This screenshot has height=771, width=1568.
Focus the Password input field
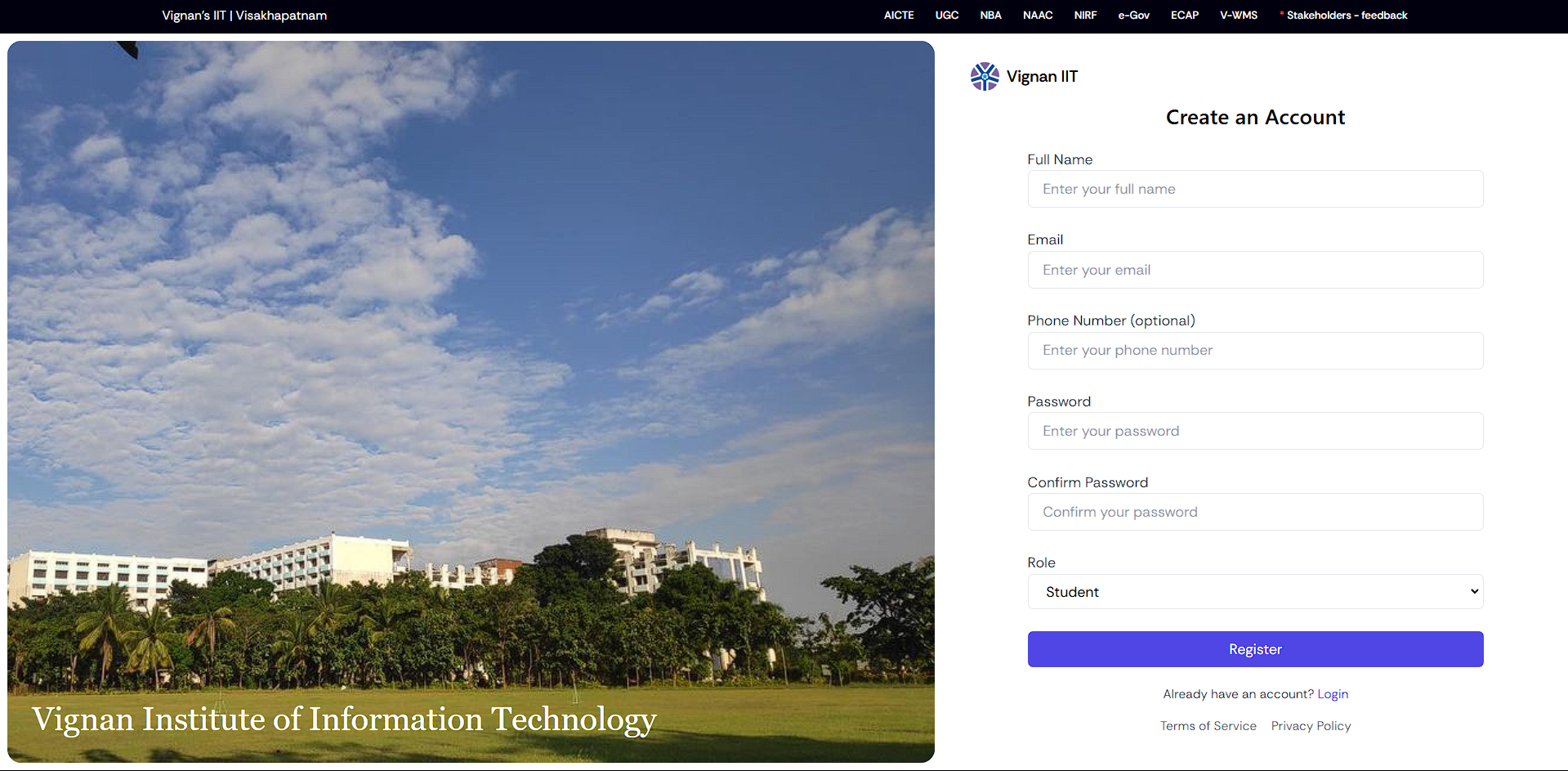1254,431
